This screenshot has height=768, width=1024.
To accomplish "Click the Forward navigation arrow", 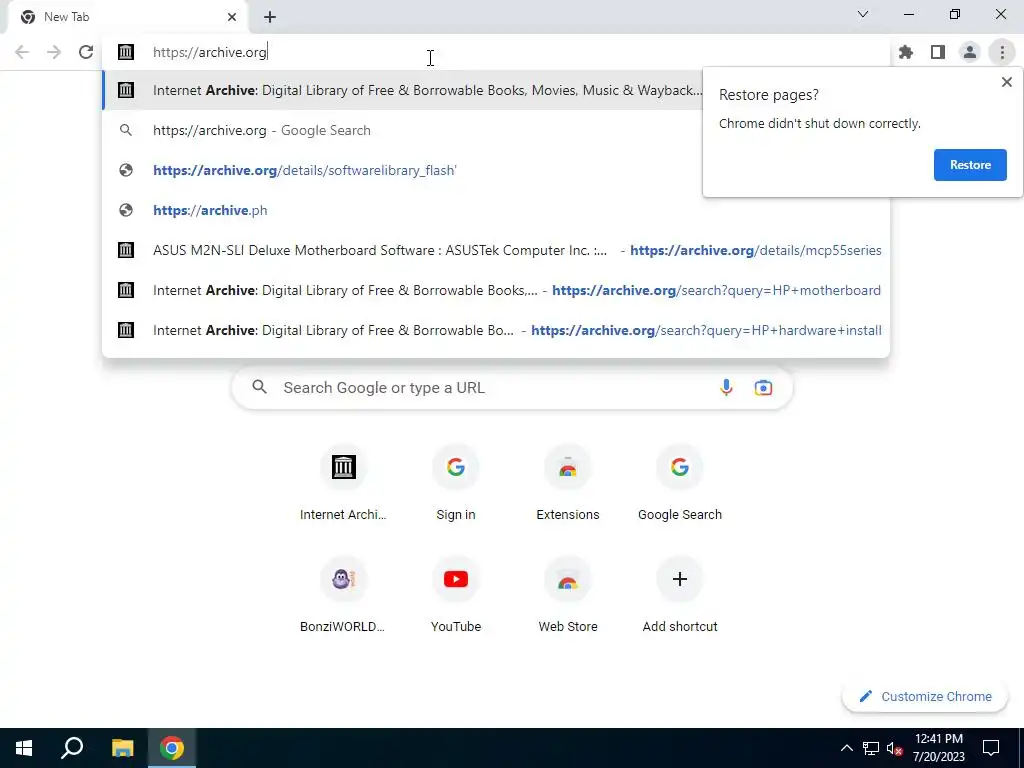I will [54, 52].
